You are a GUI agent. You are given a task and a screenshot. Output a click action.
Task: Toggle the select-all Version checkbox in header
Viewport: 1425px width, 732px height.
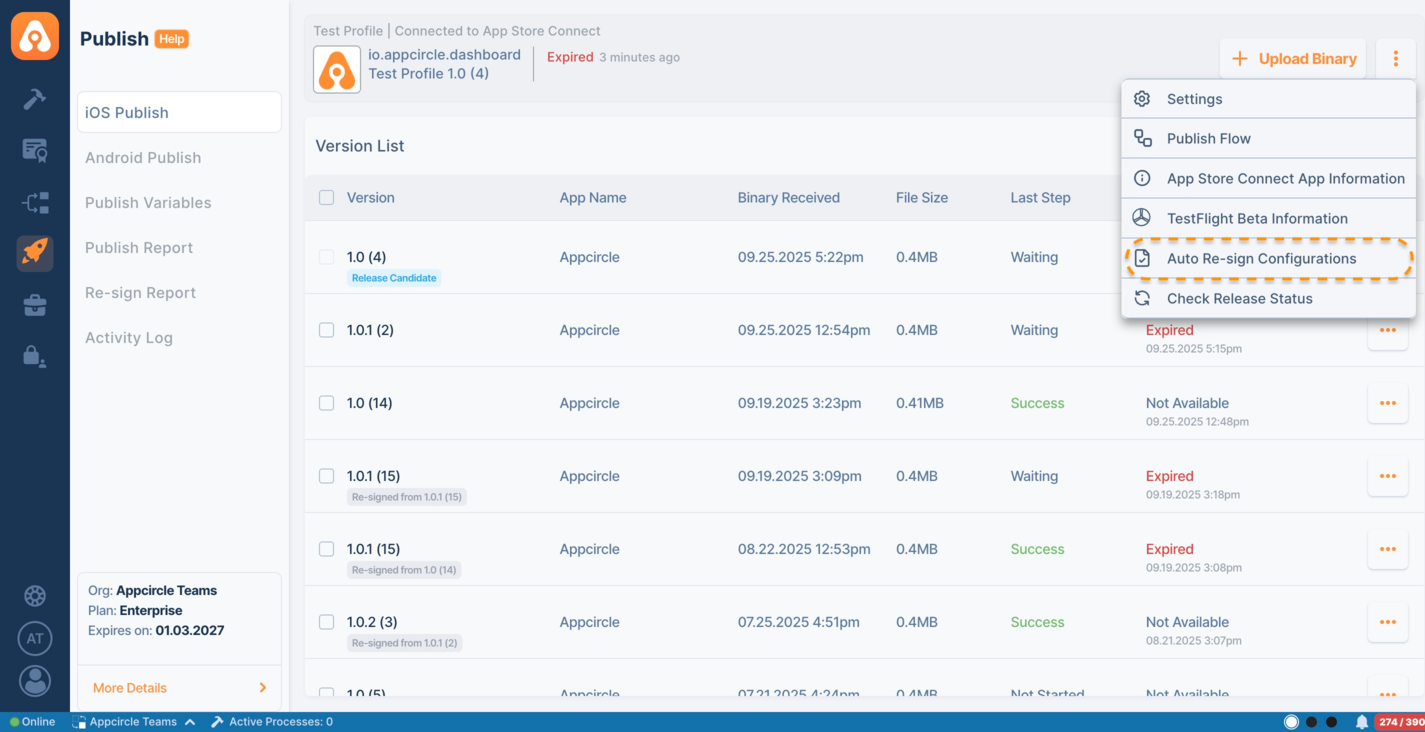[x=326, y=198]
